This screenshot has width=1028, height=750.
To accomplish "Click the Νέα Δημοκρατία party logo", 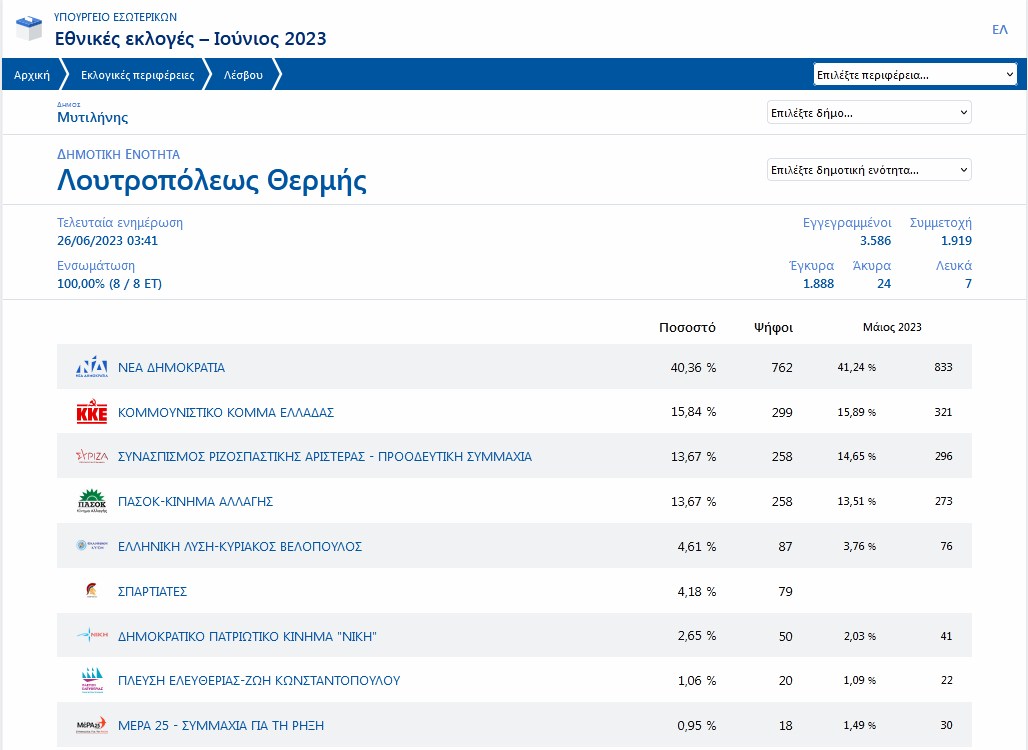I will (92, 367).
